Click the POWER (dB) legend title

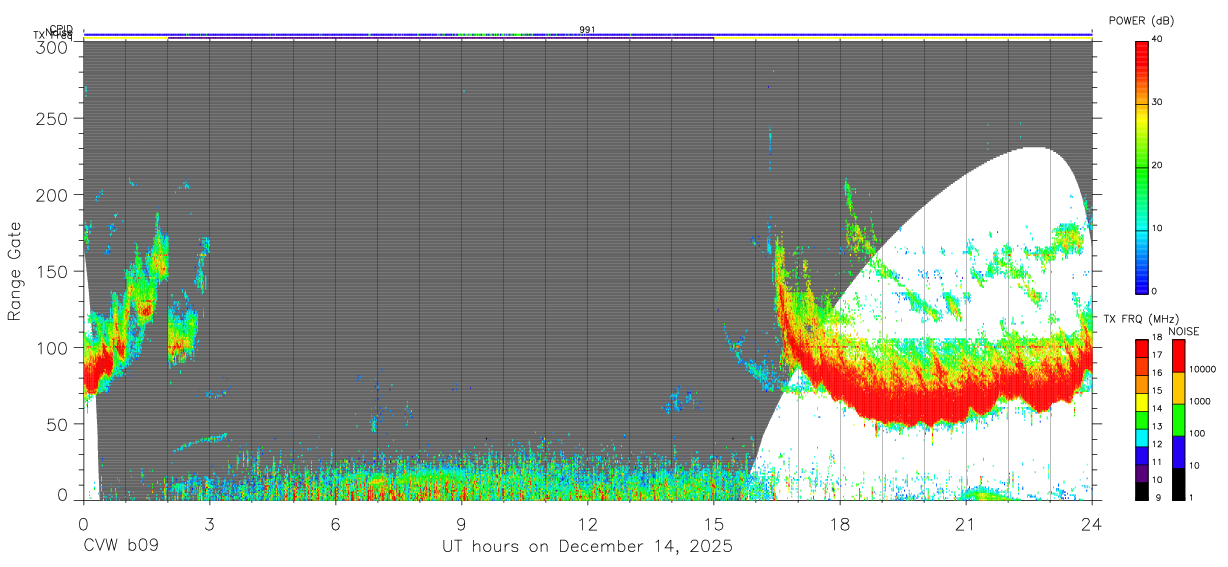click(1141, 20)
